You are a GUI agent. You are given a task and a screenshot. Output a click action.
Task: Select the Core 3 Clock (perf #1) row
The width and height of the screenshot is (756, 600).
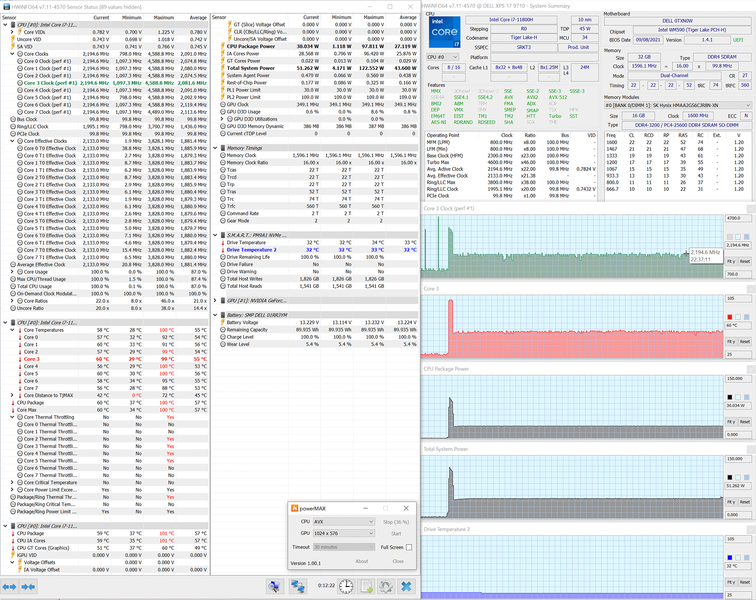[105, 83]
